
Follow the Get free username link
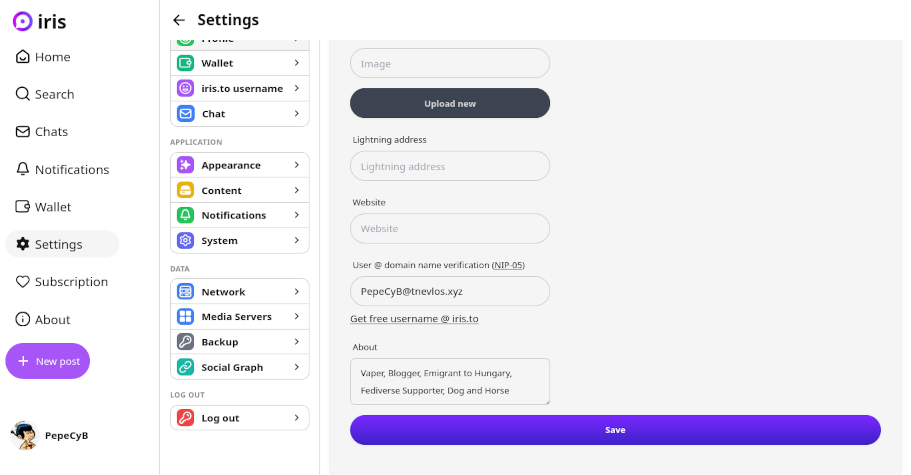(414, 319)
